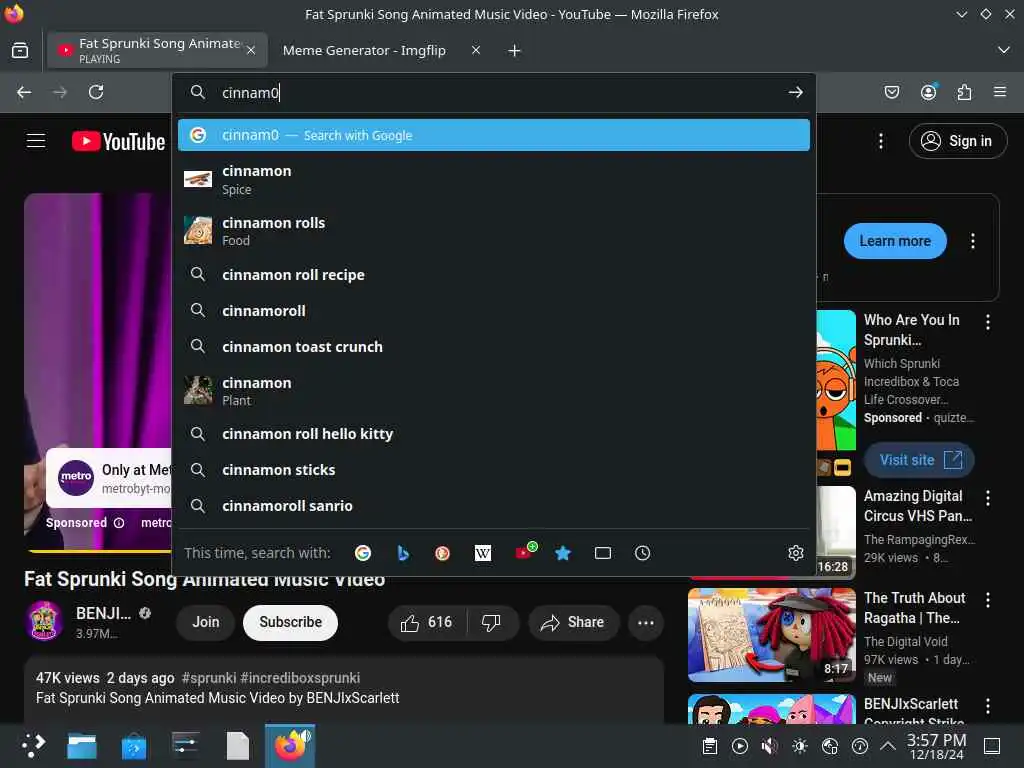Click the Learn more button
This screenshot has height=768, width=1024.
tap(895, 241)
